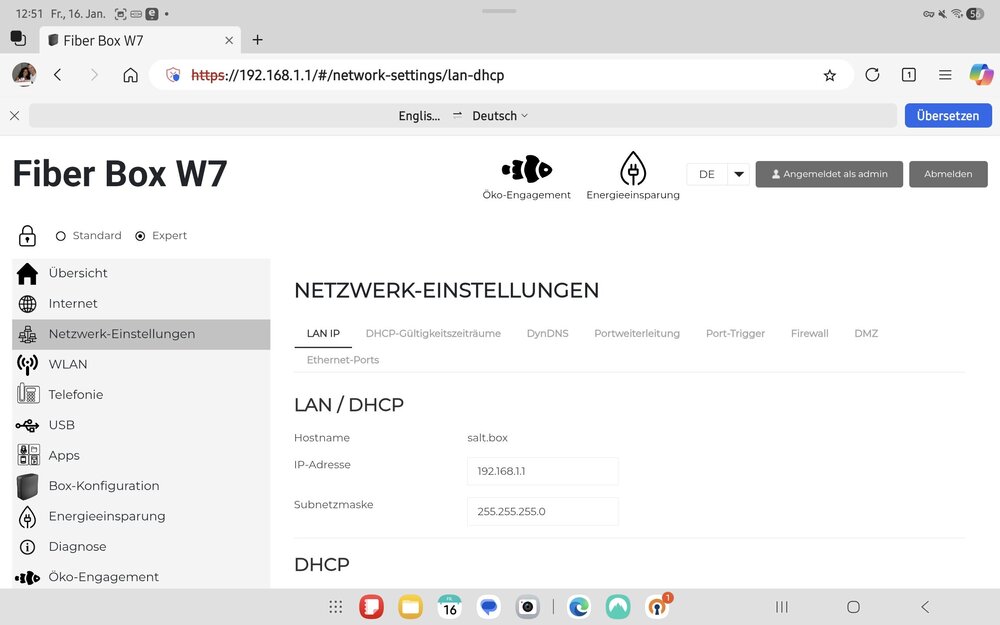Open a new browser tab

(x=257, y=40)
